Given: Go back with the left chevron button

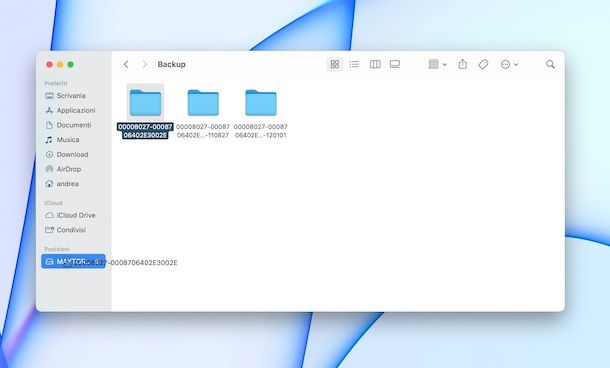Looking at the screenshot, I should (x=126, y=64).
